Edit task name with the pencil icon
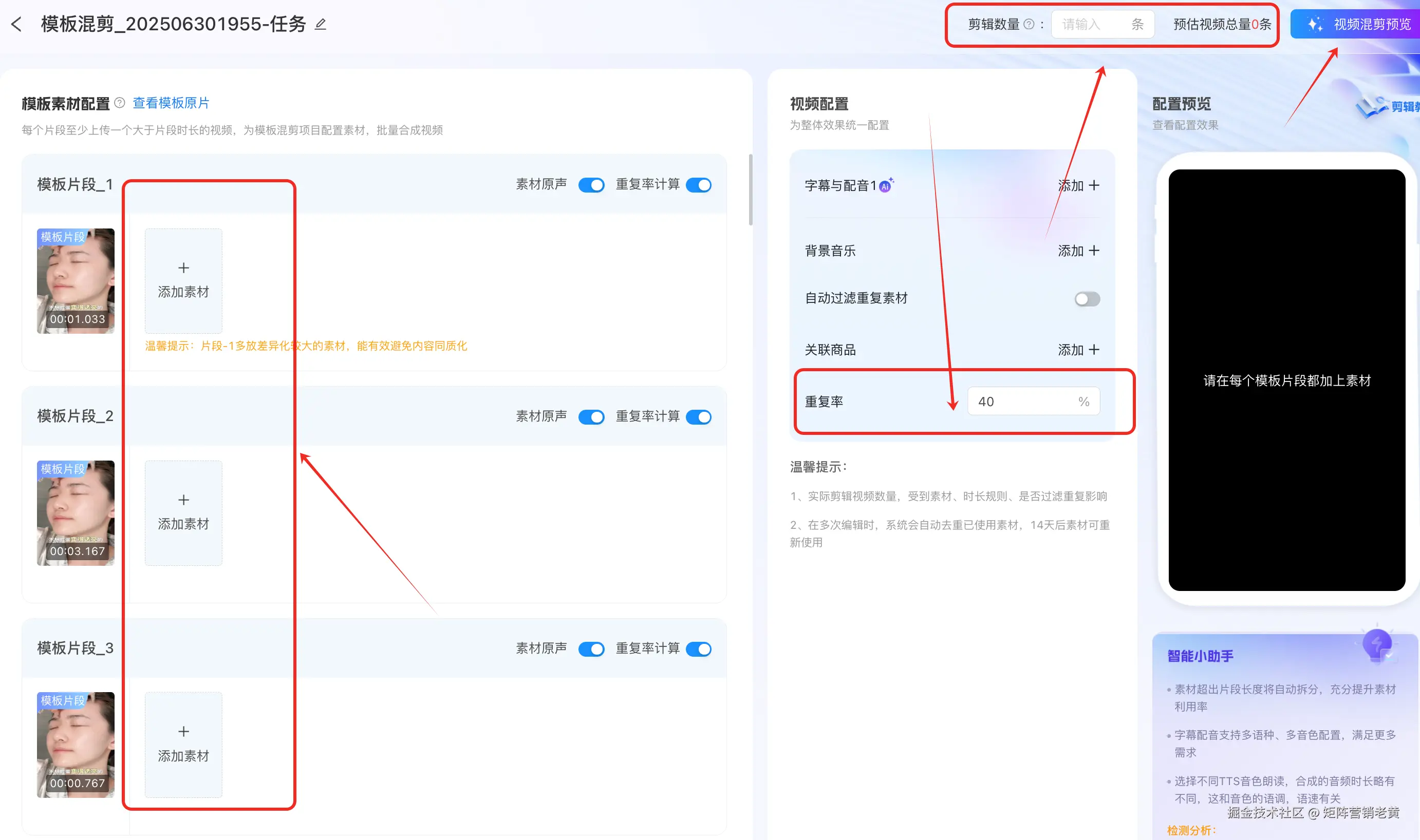This screenshot has height=840, width=1420. [x=321, y=24]
